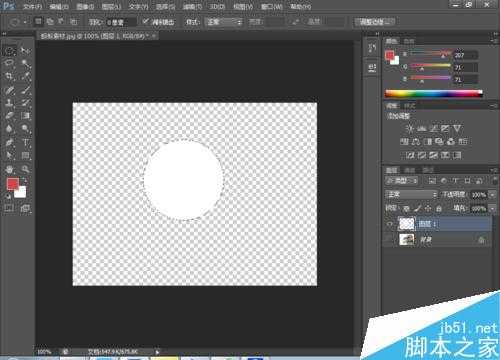Select the Move tool in toolbox
This screenshot has height=360, width=500.
tap(25, 50)
